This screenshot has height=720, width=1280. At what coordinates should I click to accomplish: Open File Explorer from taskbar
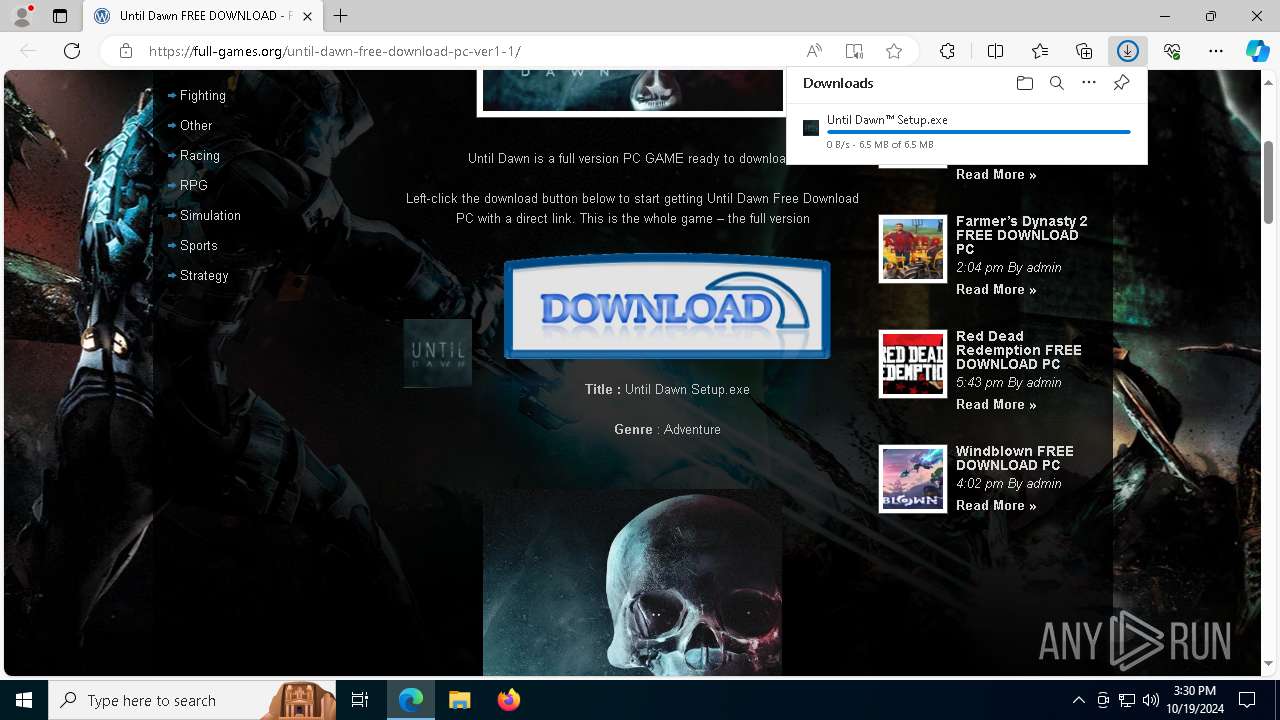[459, 700]
